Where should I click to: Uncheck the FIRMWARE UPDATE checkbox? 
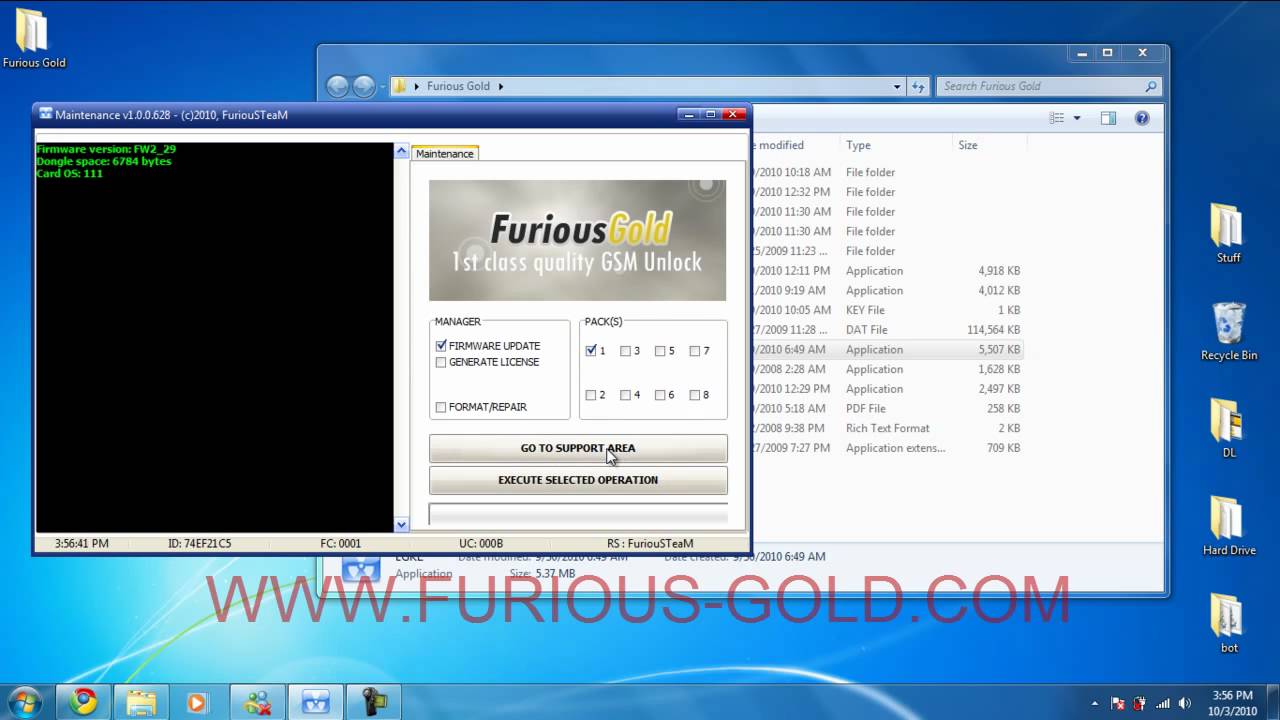[x=441, y=346]
